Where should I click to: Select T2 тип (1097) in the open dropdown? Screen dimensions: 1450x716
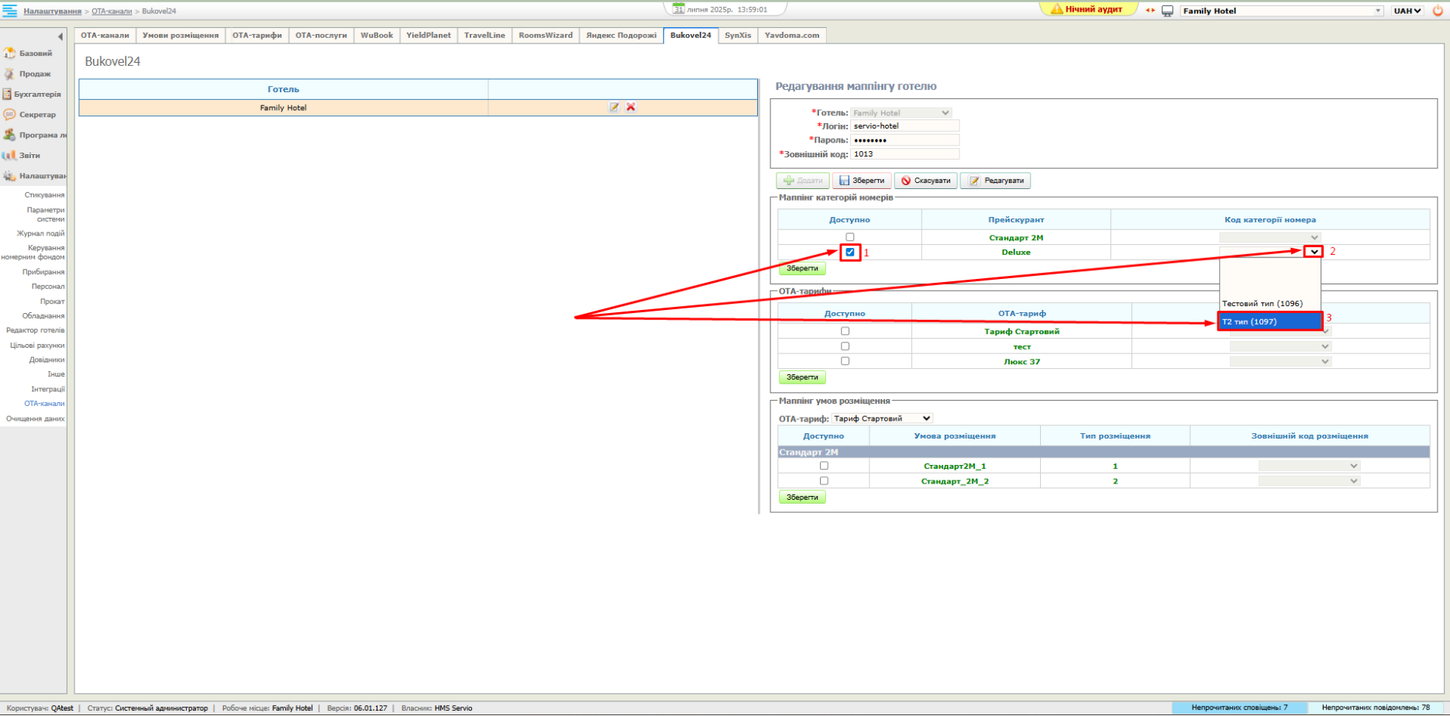tap(1269, 321)
